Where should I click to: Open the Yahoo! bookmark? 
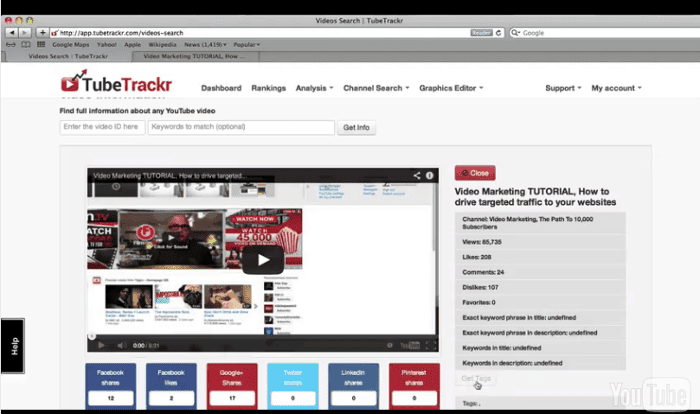coord(107,45)
